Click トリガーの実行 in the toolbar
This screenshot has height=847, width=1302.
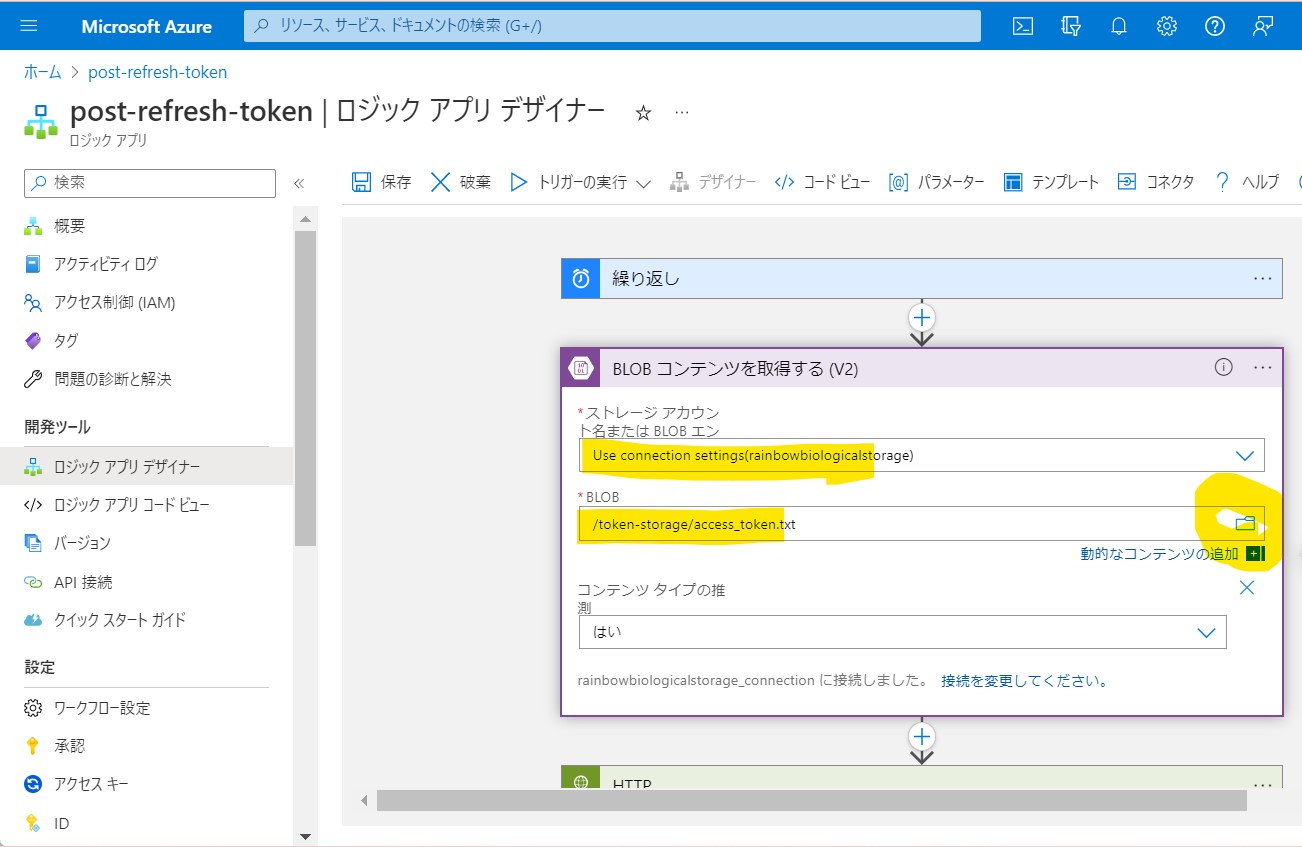point(569,182)
